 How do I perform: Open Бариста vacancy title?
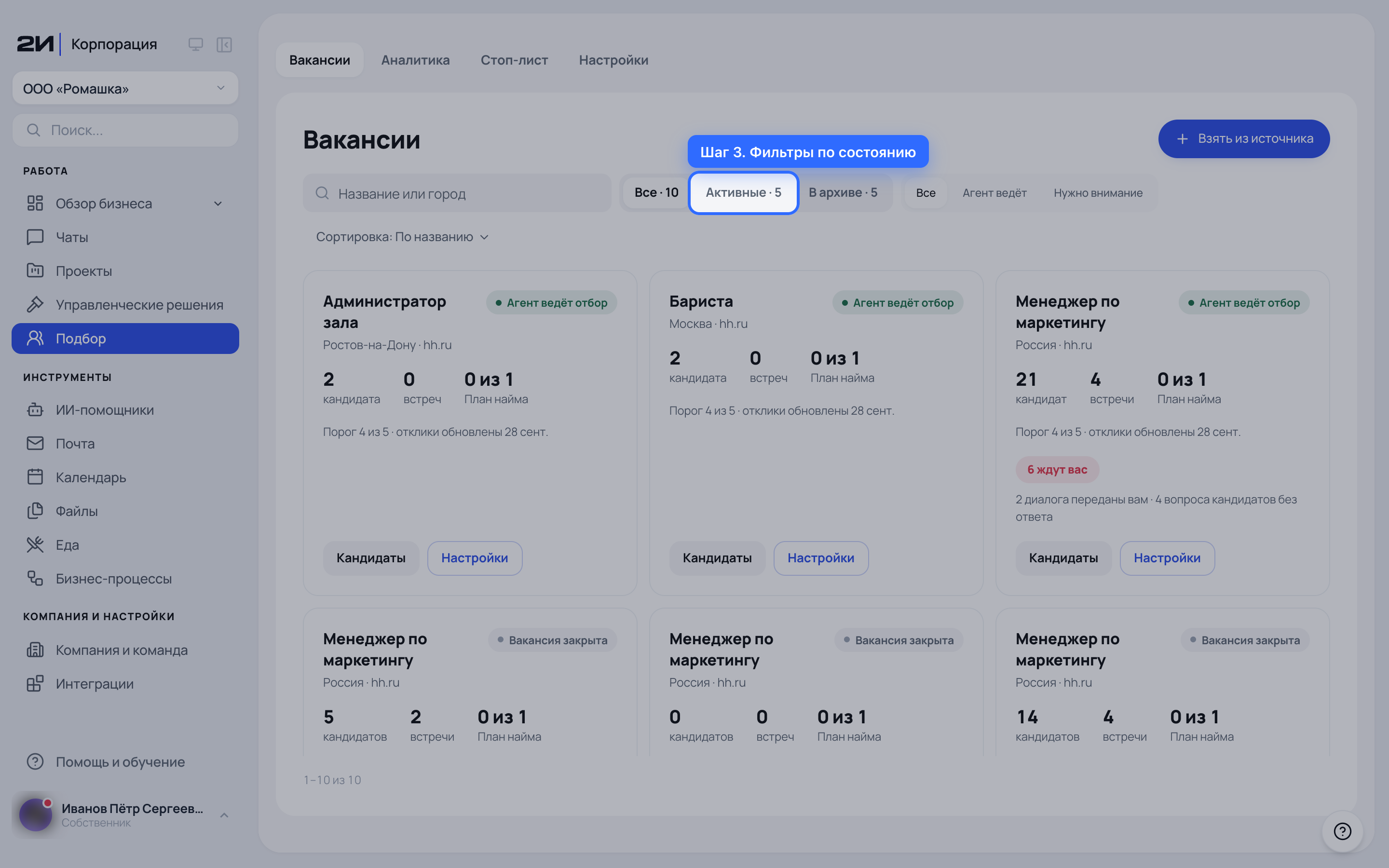701,301
